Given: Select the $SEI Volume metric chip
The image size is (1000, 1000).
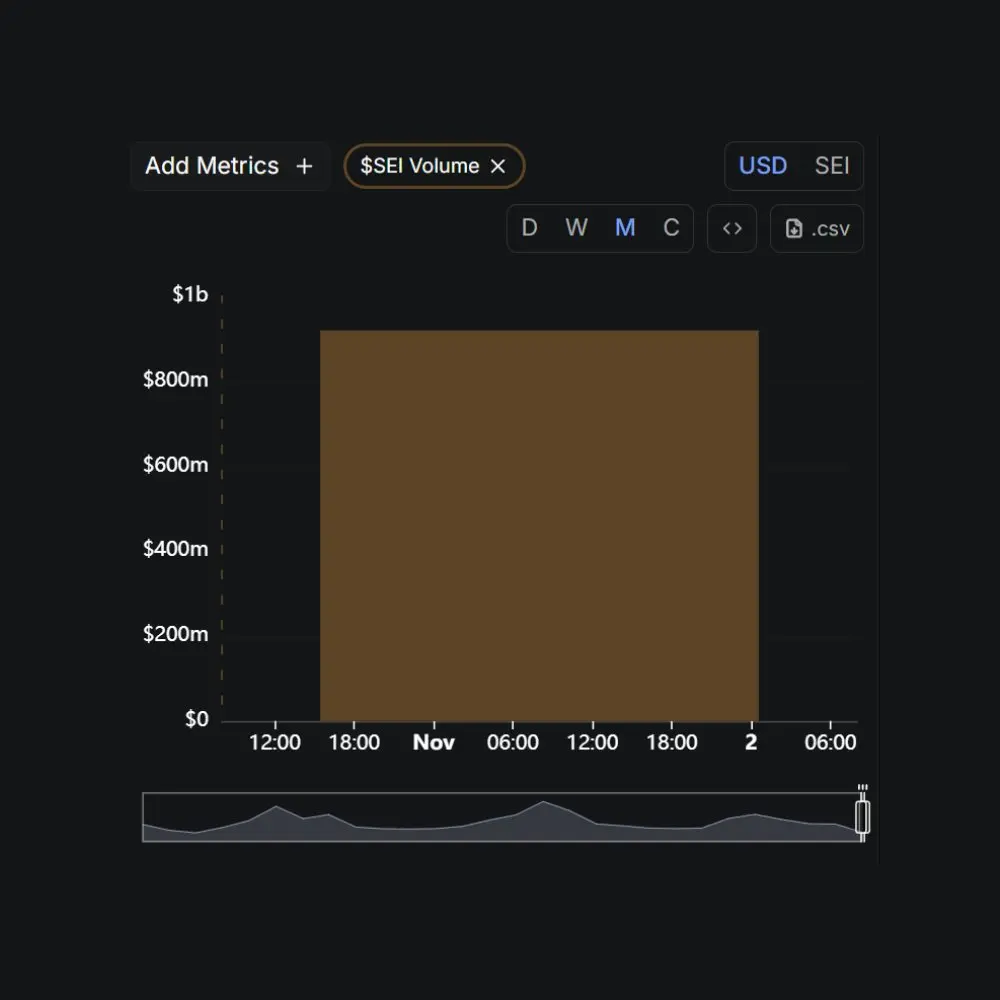Looking at the screenshot, I should 434,166.
